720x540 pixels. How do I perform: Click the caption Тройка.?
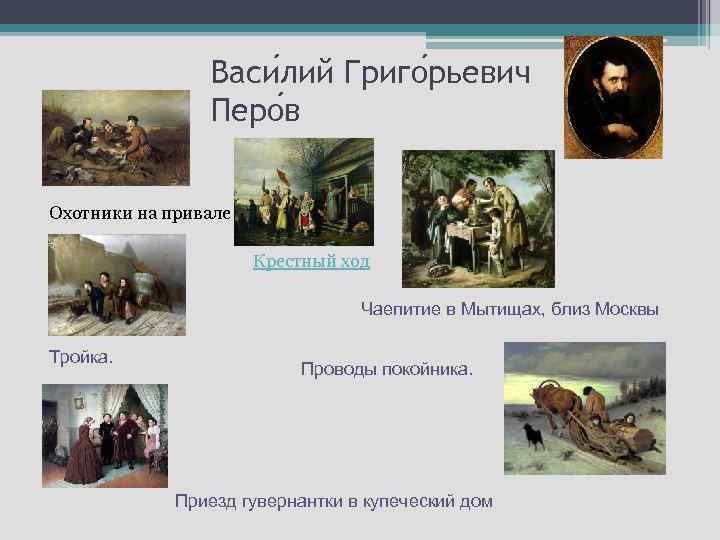81,357
